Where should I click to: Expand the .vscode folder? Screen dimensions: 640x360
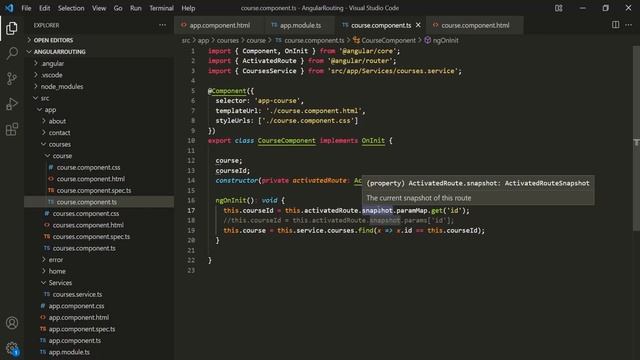(x=99, y=75)
